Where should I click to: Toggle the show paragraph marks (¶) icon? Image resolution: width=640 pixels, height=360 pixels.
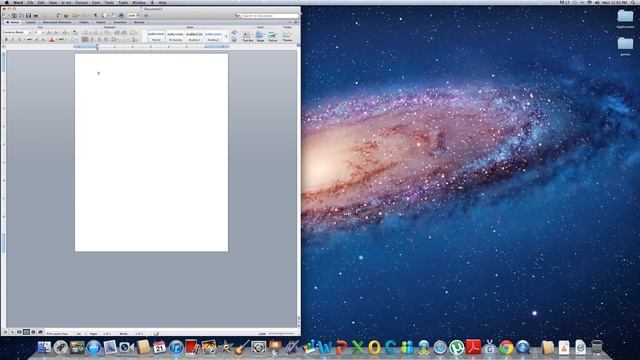pyautogui.click(x=96, y=16)
